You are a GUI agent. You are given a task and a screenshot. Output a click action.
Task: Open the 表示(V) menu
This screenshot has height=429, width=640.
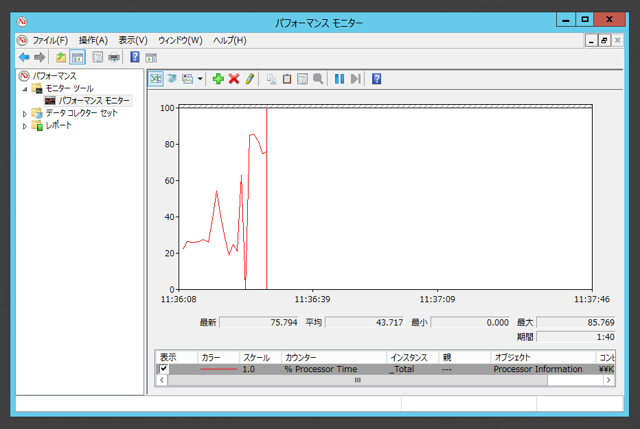pos(133,40)
